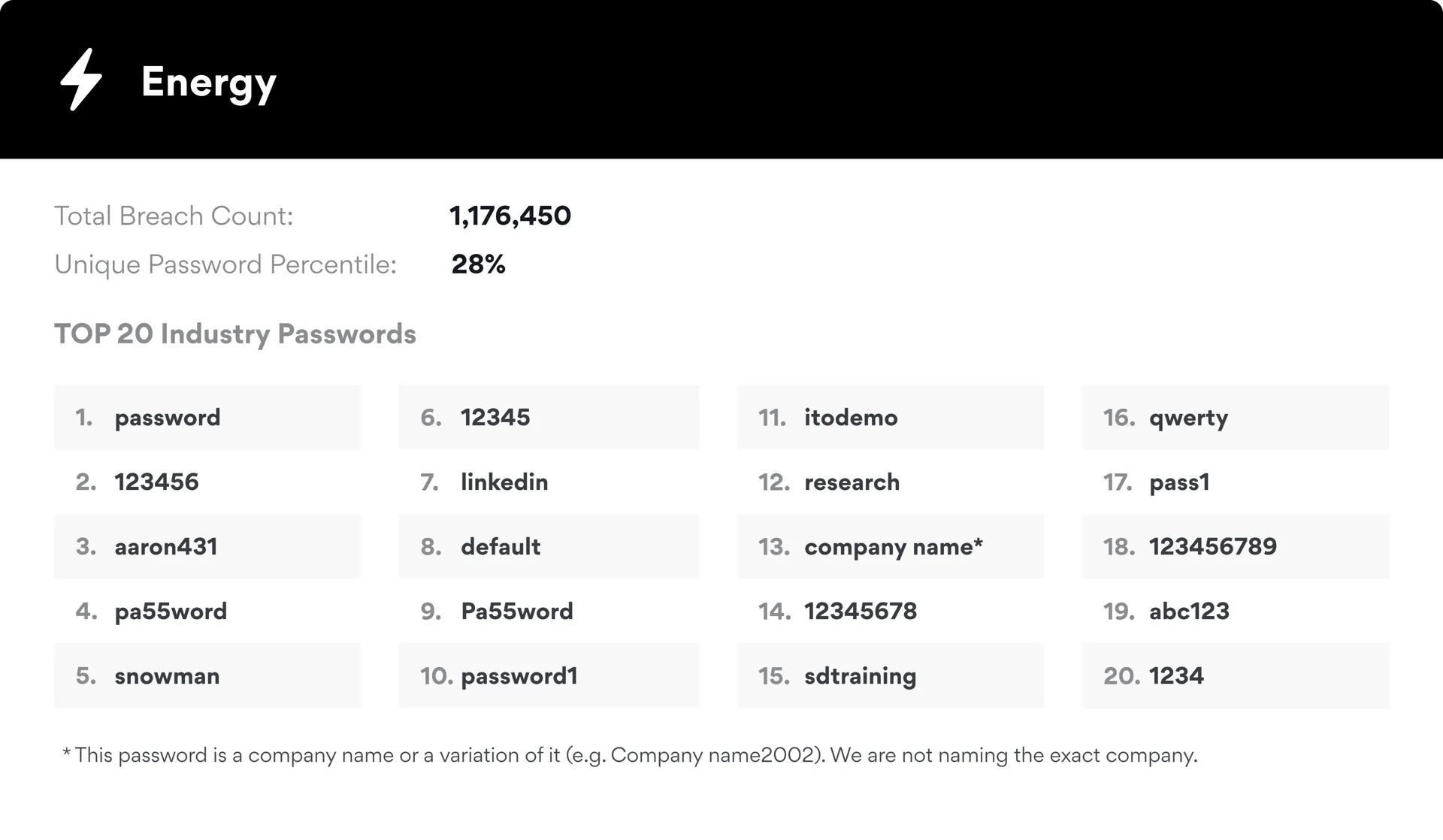Click the capitalized 'Pa55word' entry

pyautogui.click(x=517, y=612)
